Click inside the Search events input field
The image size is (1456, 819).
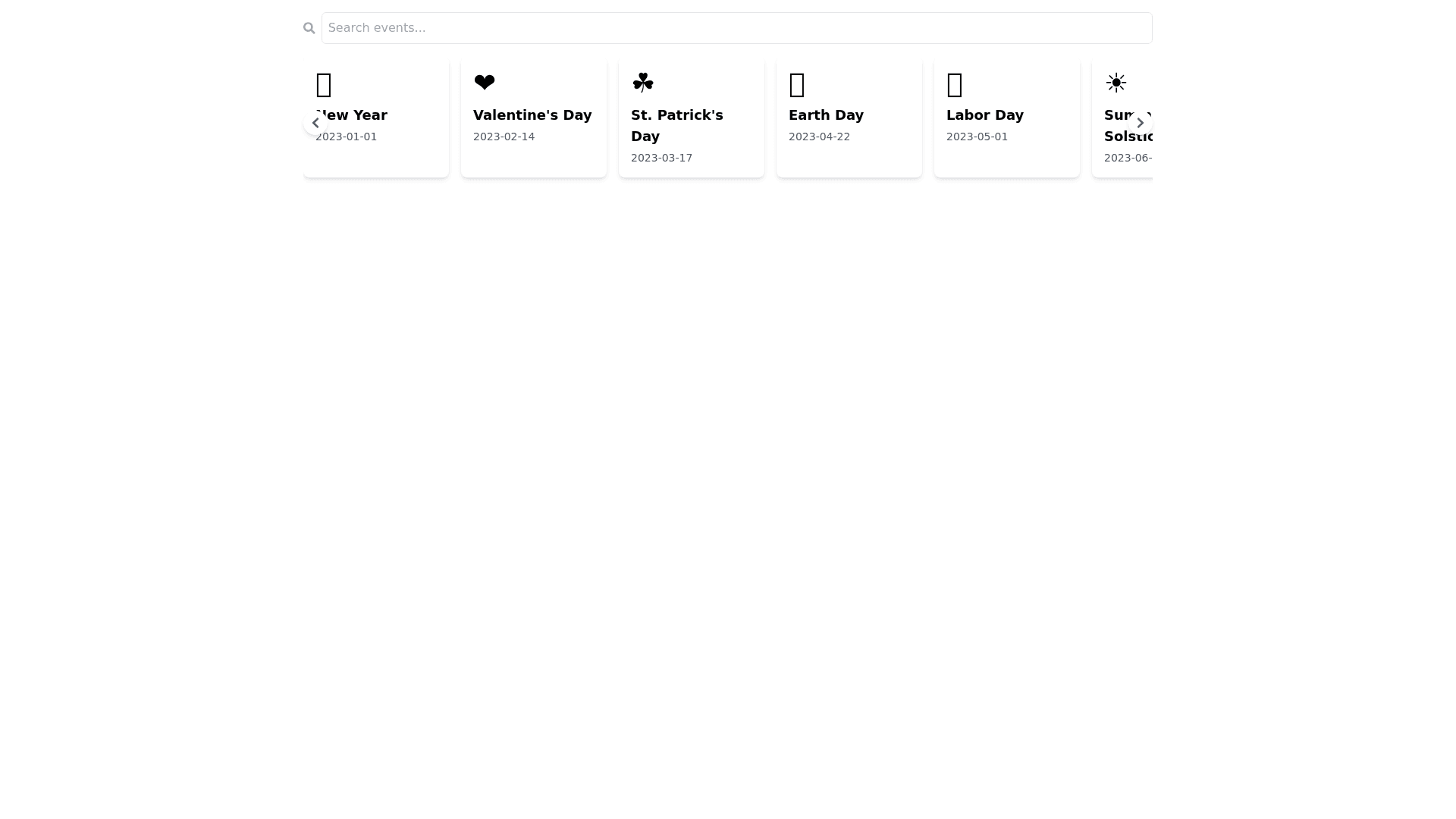pyautogui.click(x=736, y=27)
